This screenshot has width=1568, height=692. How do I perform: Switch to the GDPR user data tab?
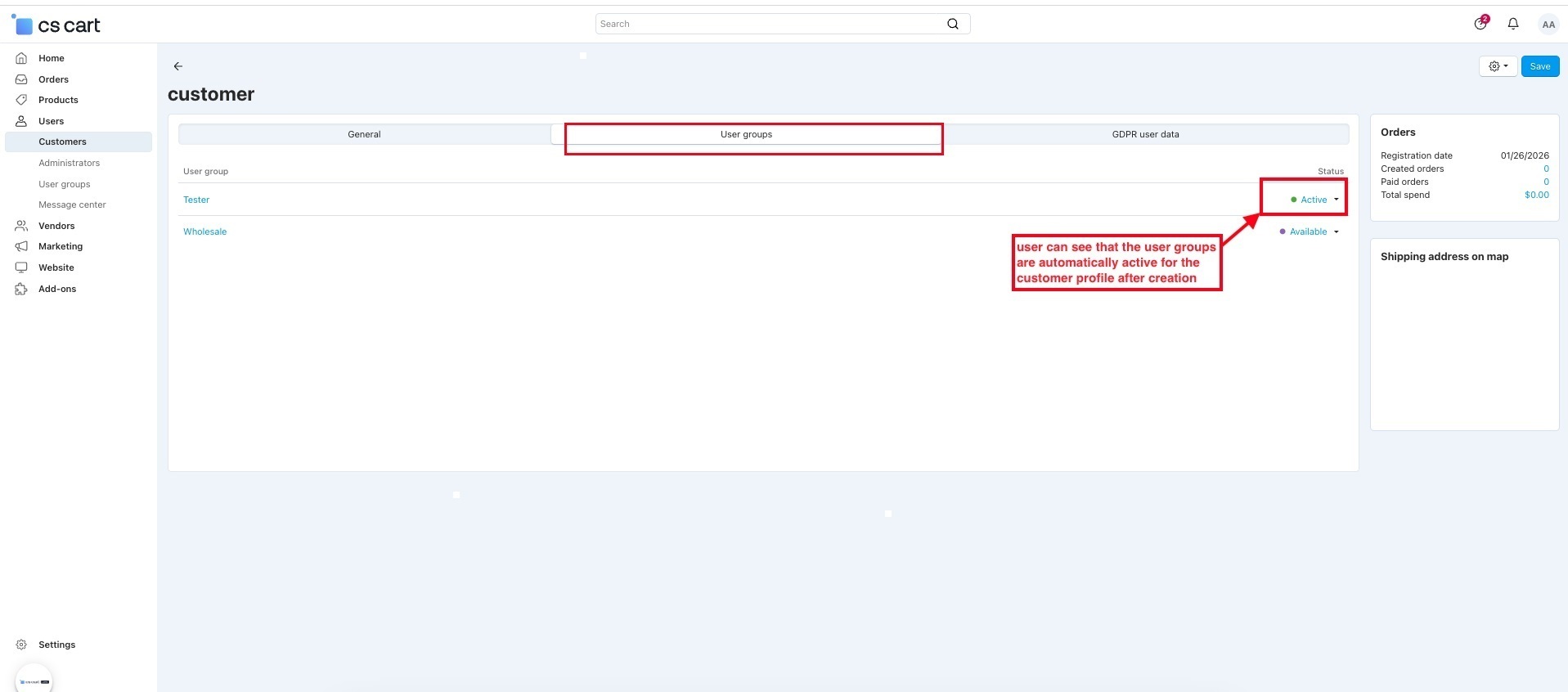[x=1145, y=134]
